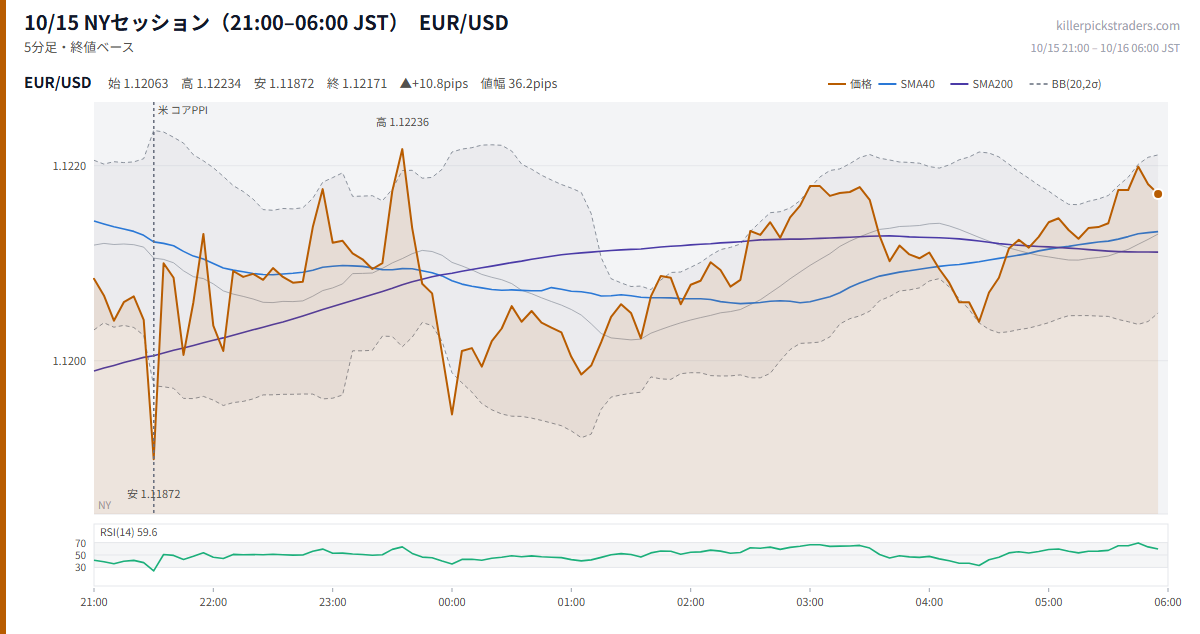Screen dimensions: 1200x634
Task: Click the 02:00 time axis label
Action: (690, 602)
